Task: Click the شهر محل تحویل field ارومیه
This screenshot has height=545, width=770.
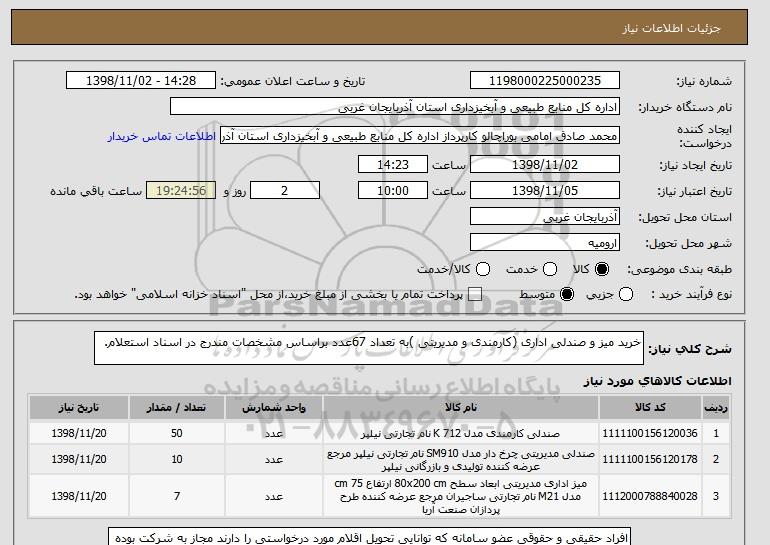Action: [x=545, y=243]
